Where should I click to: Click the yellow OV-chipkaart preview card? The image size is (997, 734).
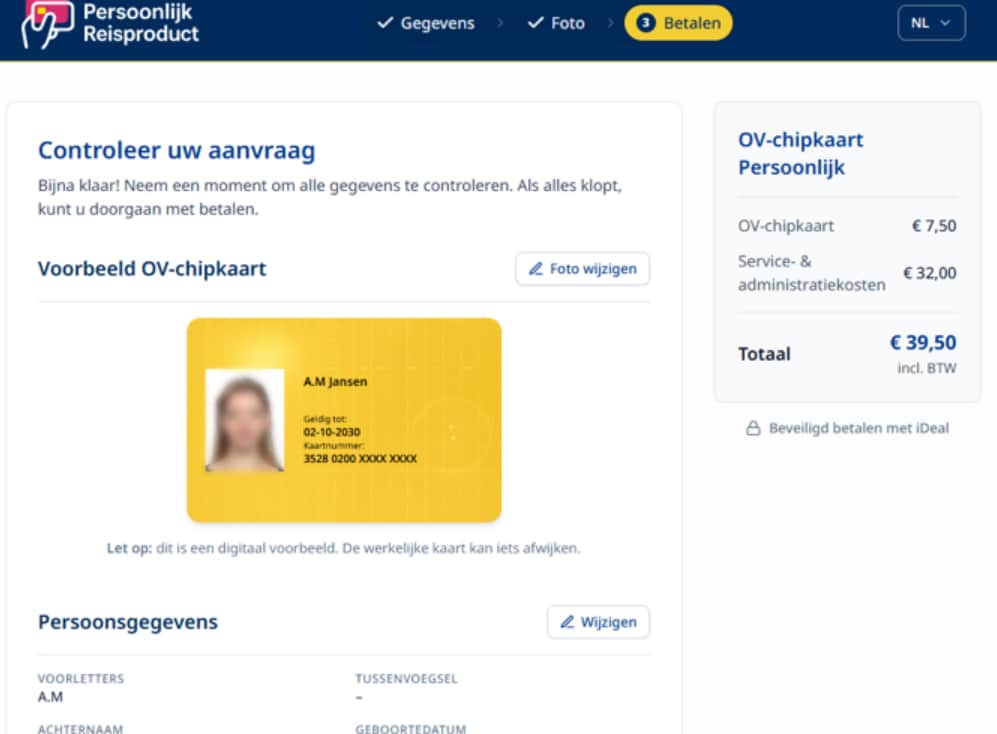(400, 480)
